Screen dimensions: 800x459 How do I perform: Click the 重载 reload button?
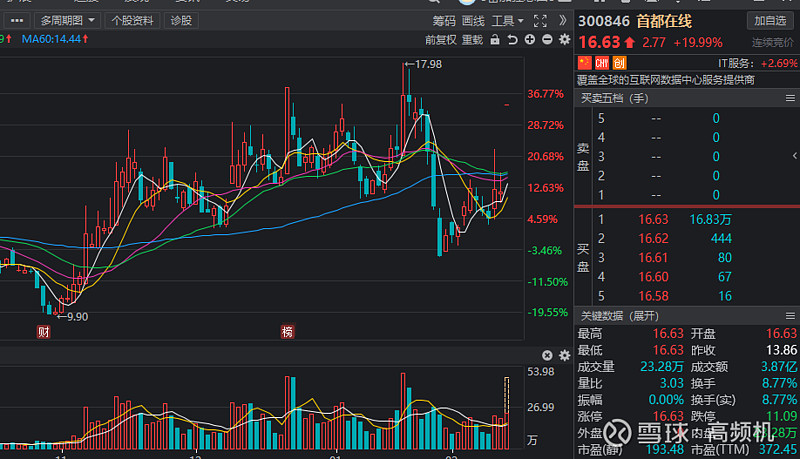472,40
